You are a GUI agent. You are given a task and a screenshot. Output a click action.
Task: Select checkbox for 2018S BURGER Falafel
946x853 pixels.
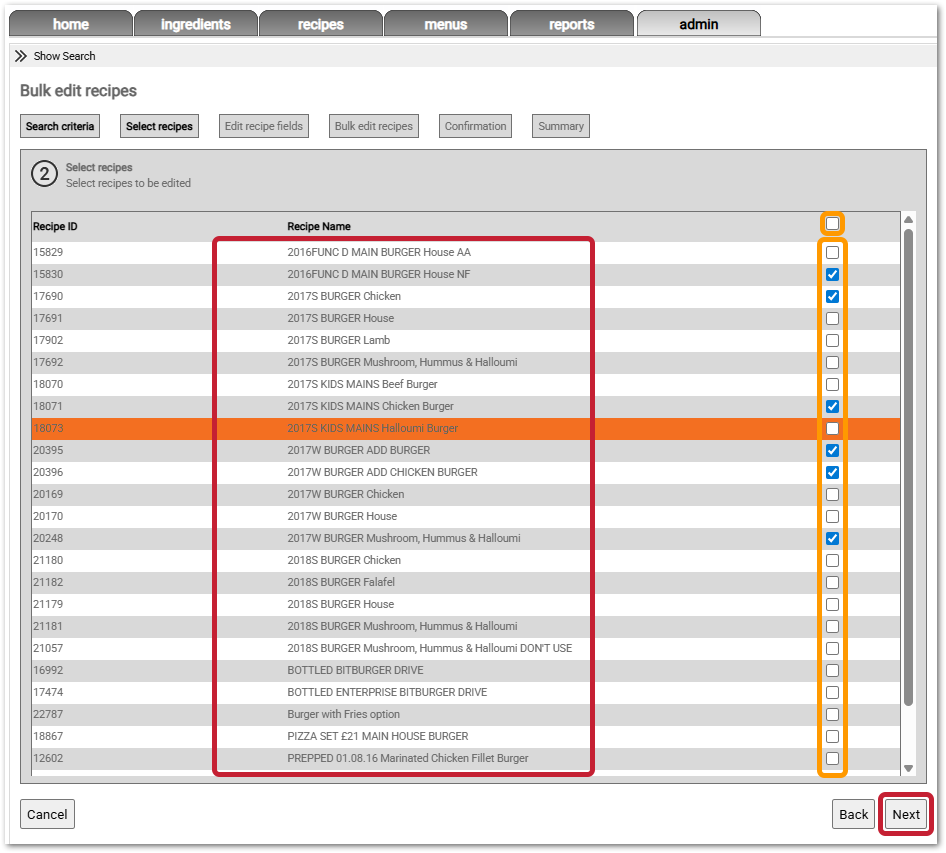click(832, 583)
